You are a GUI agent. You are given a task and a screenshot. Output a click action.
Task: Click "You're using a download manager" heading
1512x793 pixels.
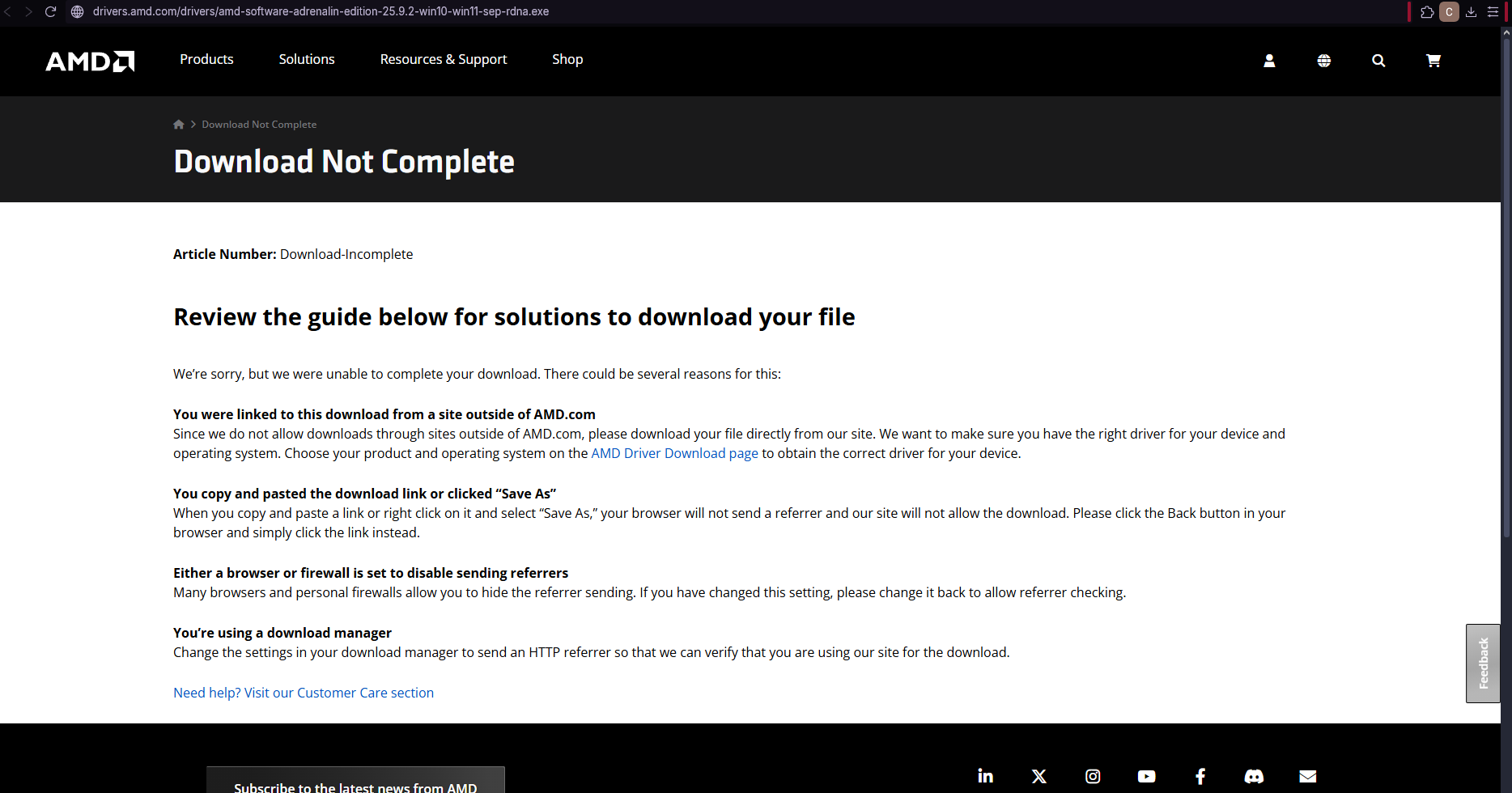click(282, 633)
